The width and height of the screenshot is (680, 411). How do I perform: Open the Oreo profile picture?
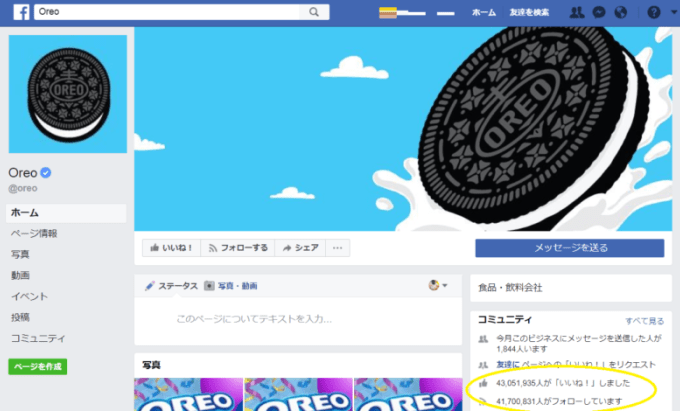coord(68,94)
